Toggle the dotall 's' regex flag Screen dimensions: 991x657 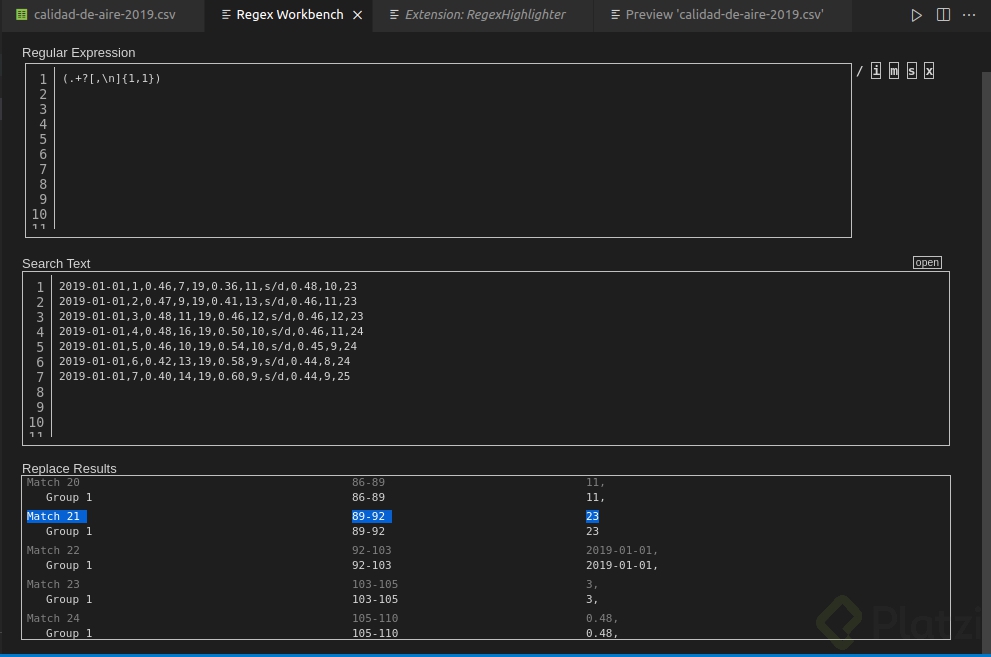pyautogui.click(x=911, y=71)
